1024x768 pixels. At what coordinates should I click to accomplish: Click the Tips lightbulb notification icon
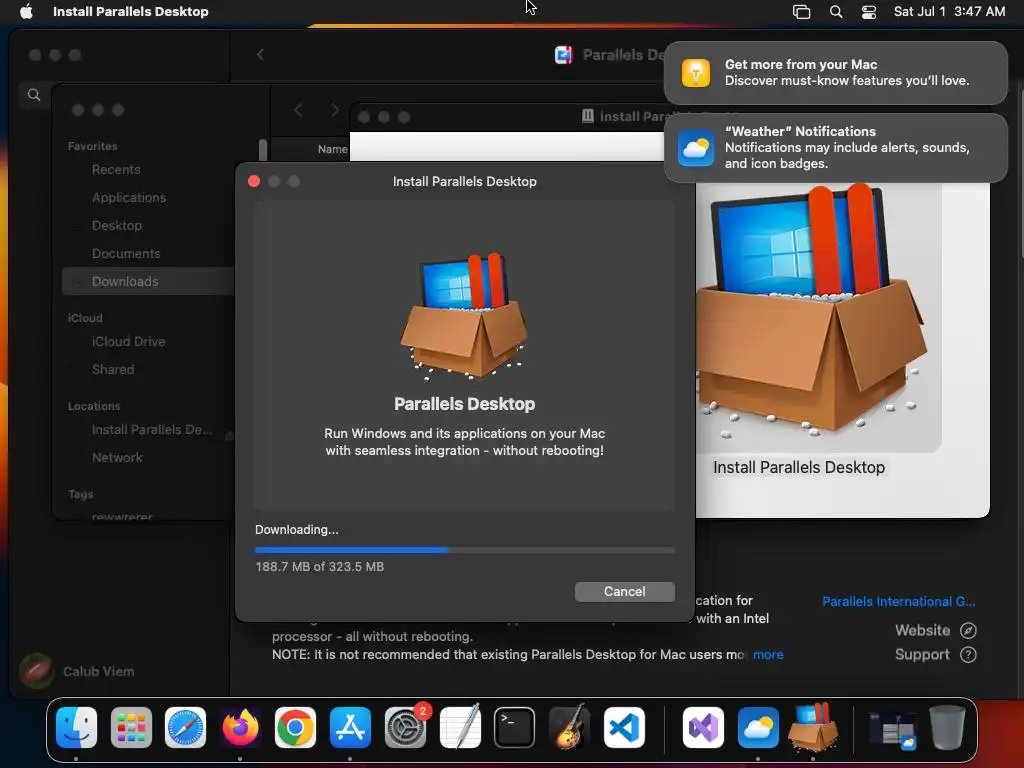[x=696, y=72]
